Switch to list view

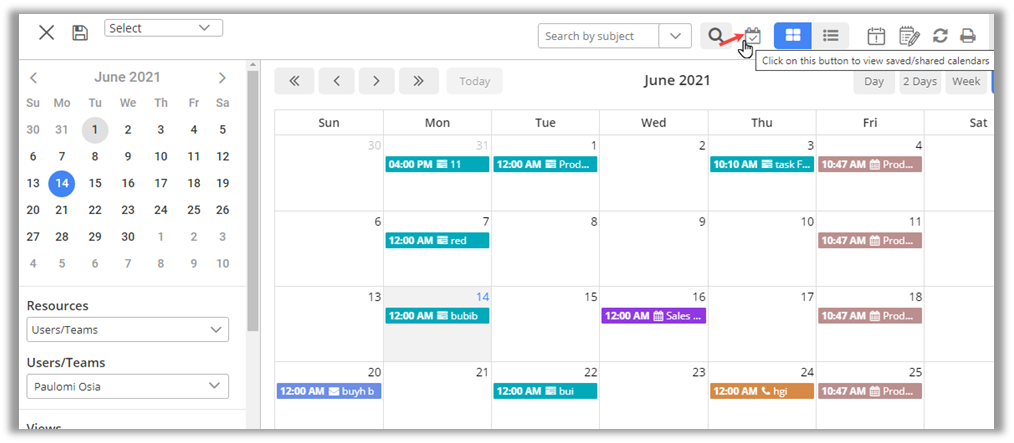point(830,36)
